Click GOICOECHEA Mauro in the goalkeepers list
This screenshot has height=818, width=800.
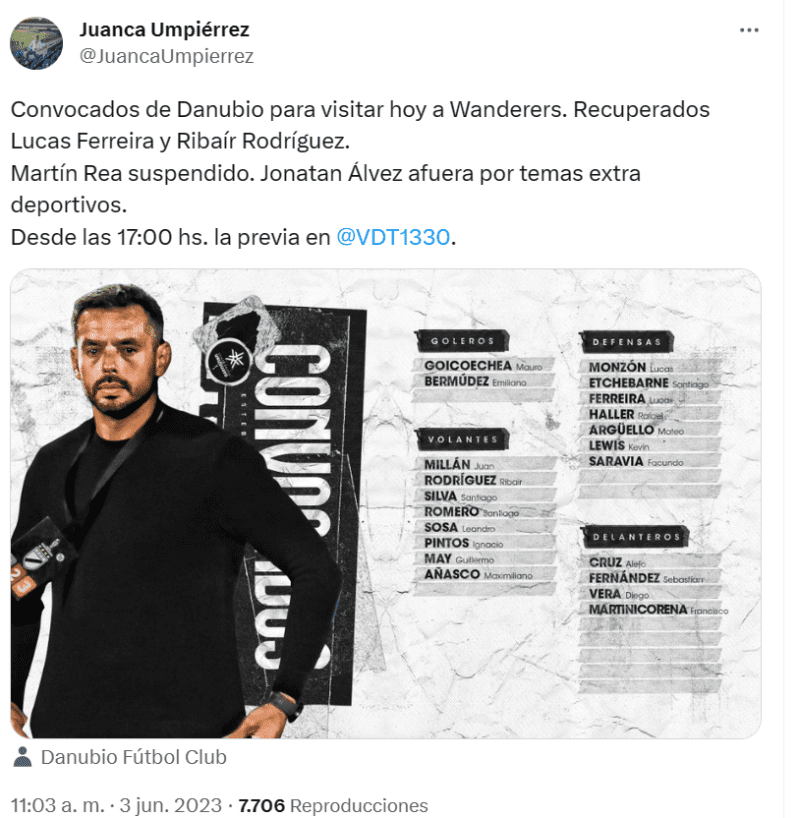pos(483,366)
